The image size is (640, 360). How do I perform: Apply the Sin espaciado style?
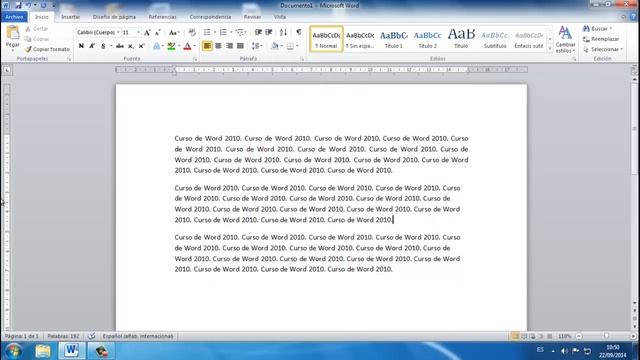(360, 39)
